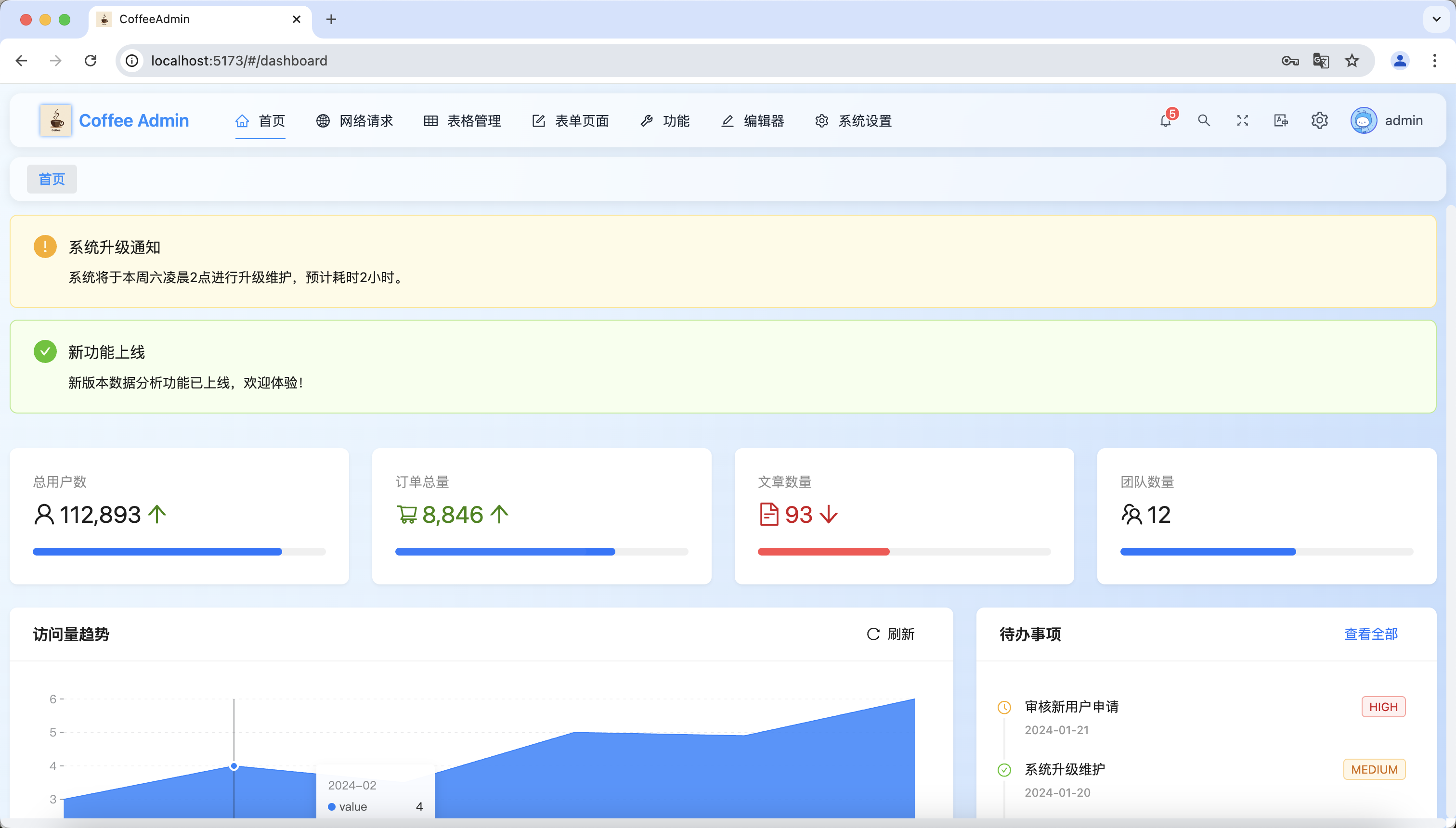This screenshot has height=828, width=1456.
Task: Click the down arrow next to 93
Action: (829, 515)
